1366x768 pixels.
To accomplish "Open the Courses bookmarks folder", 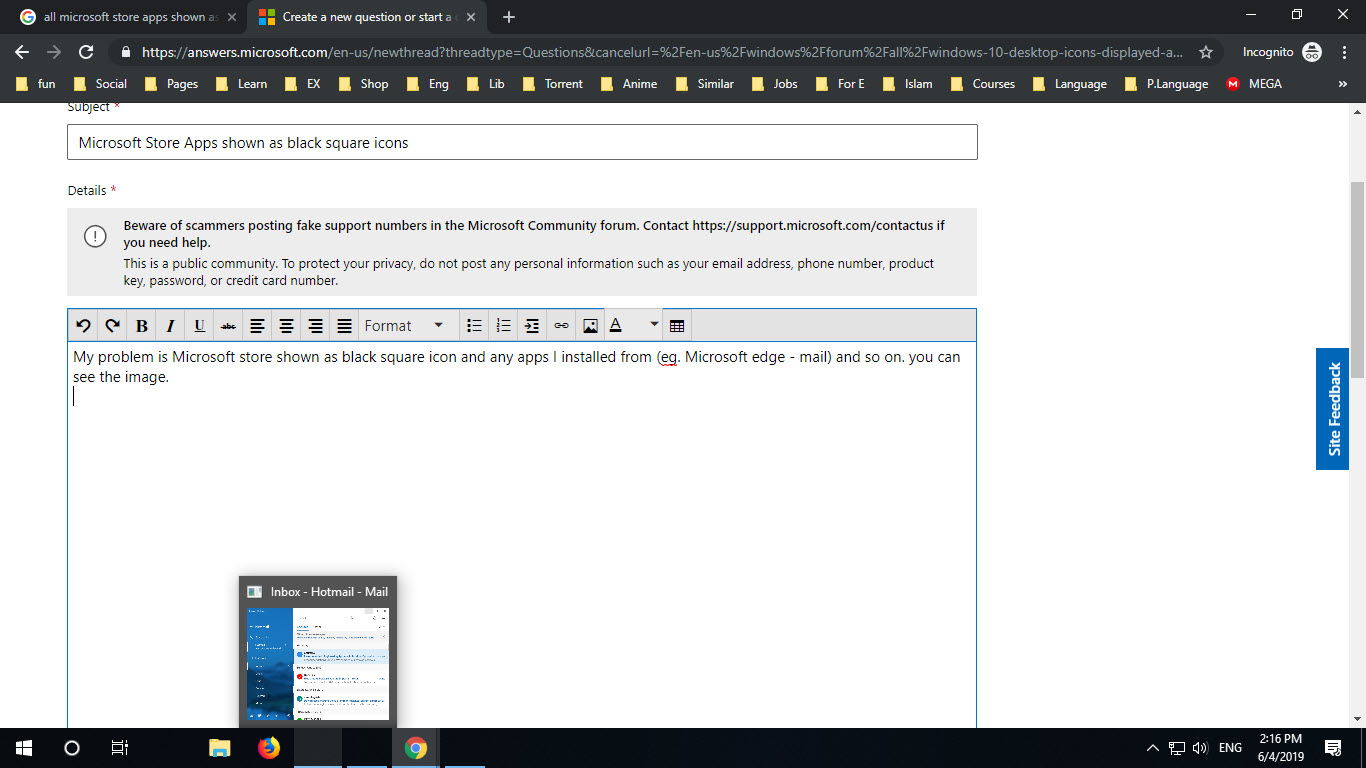I will click(x=982, y=84).
